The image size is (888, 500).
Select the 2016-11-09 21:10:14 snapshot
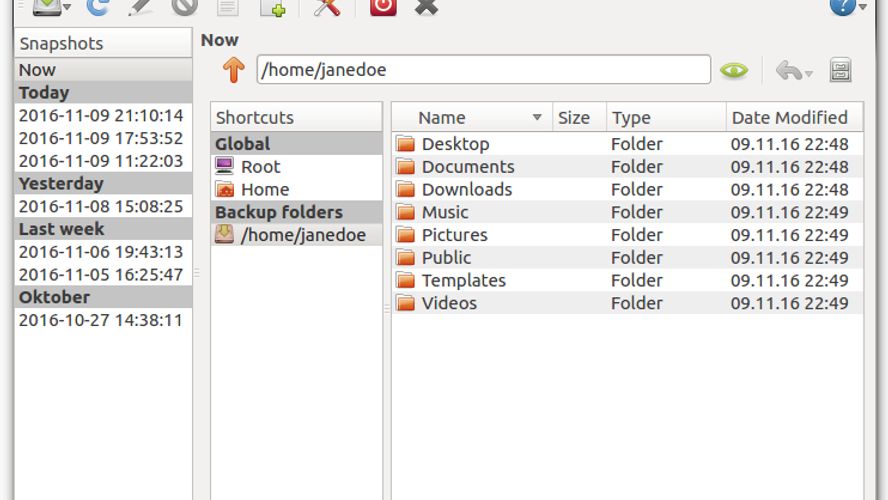coord(103,116)
